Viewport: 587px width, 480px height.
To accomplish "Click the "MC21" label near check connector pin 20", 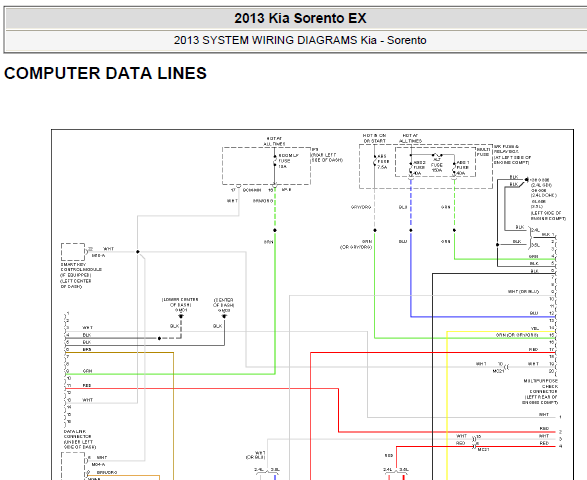I will (498, 371).
